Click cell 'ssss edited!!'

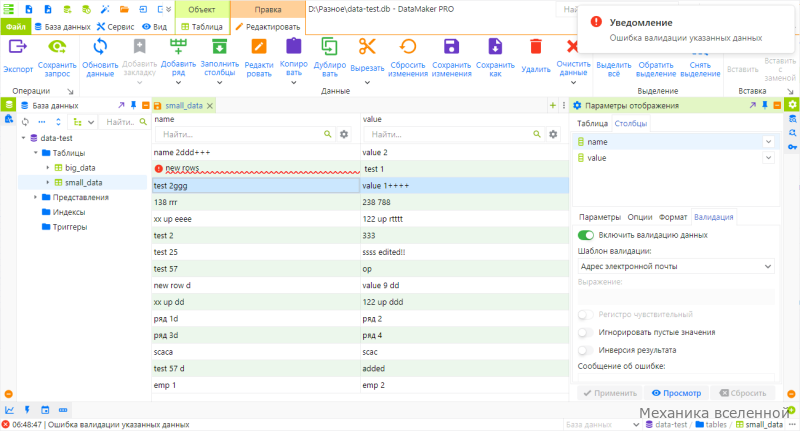tap(464, 252)
